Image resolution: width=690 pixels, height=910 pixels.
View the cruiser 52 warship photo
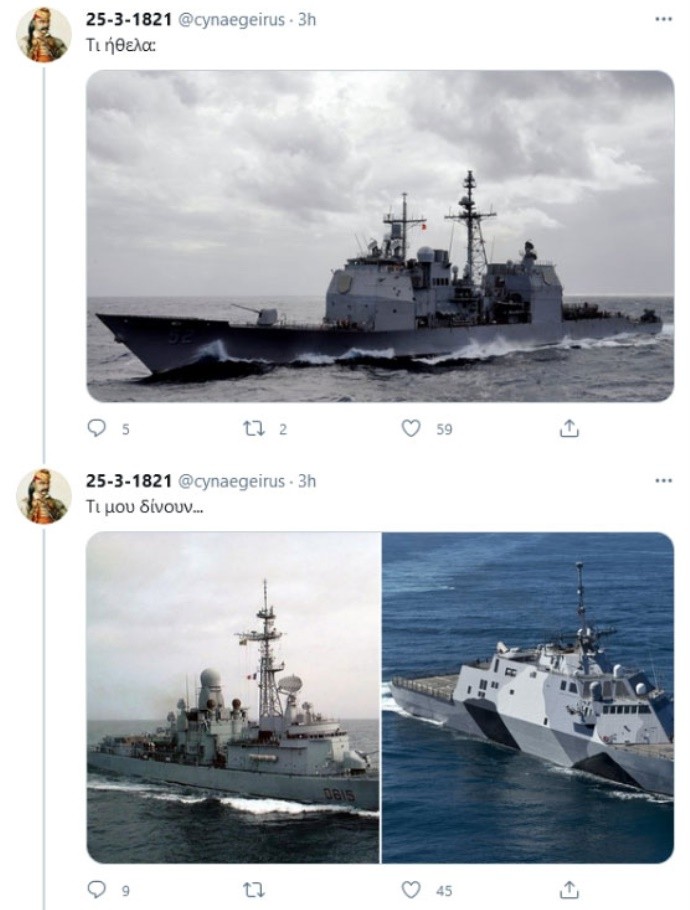[x=380, y=236]
